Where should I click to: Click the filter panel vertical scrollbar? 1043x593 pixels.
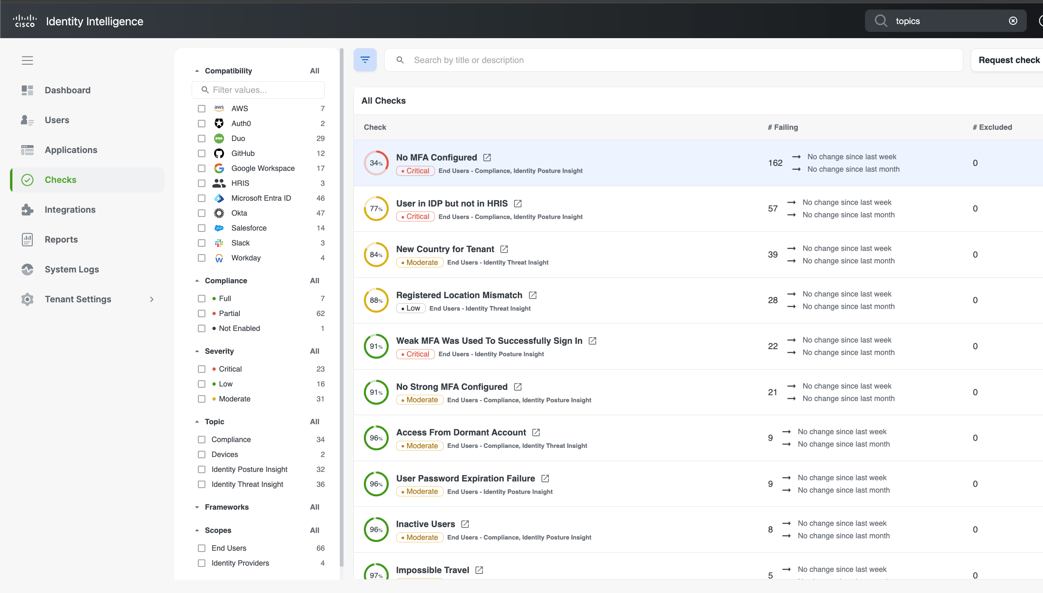point(342,306)
